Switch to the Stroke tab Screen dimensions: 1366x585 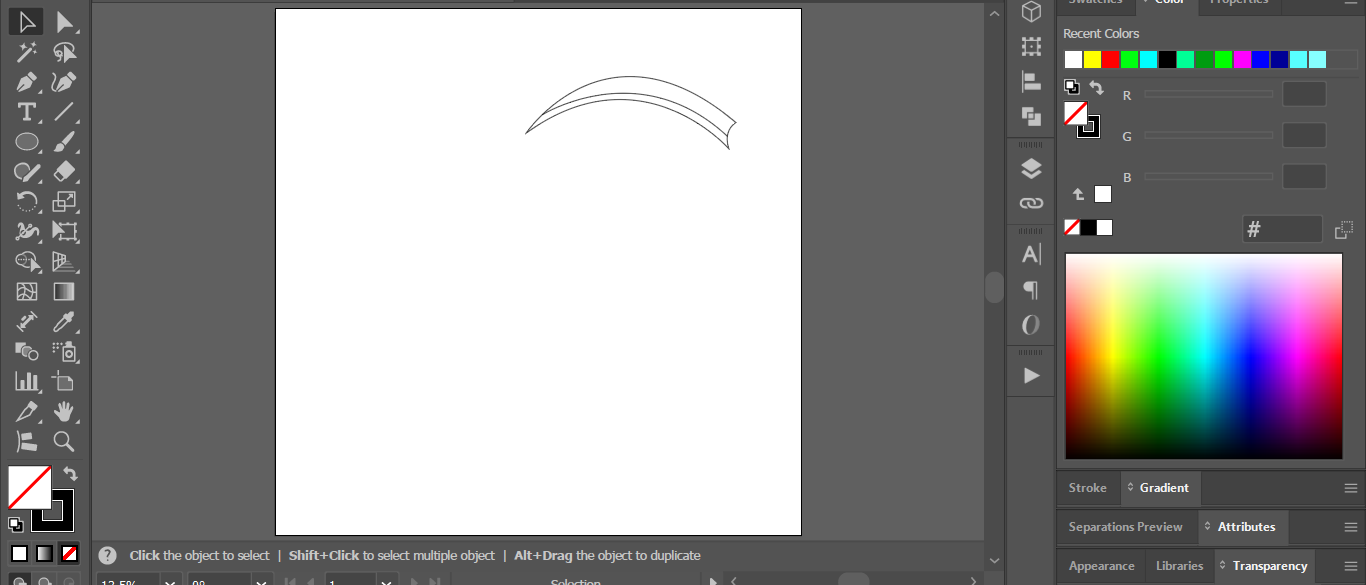tap(1088, 488)
